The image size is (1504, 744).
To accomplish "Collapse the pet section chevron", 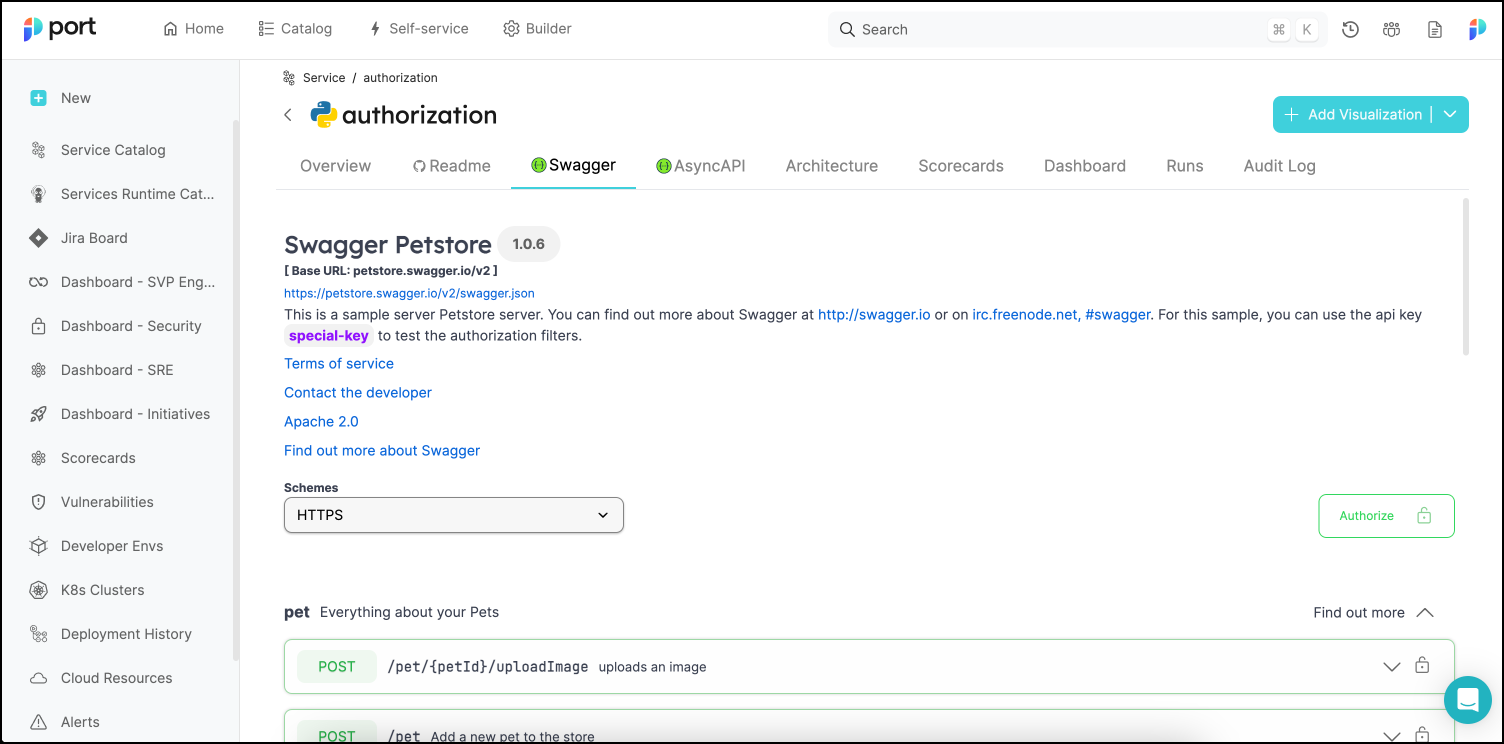I will tap(1425, 612).
